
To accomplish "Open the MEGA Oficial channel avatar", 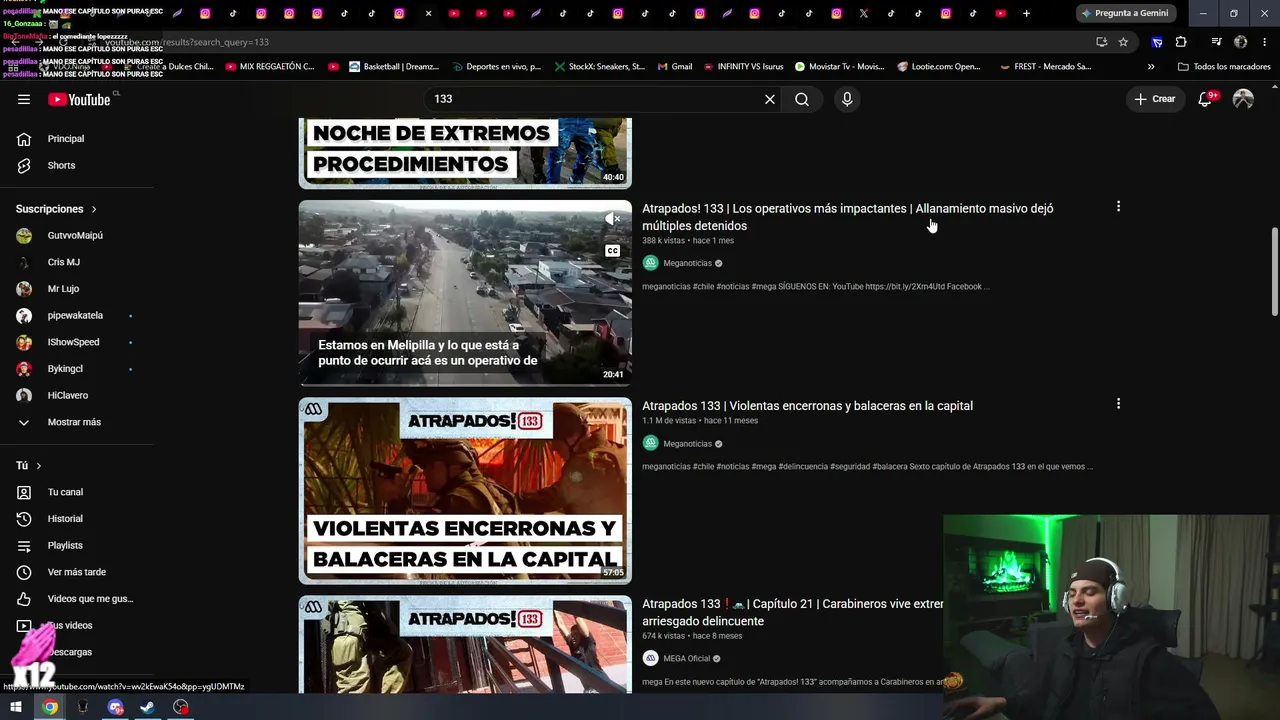I will point(650,658).
